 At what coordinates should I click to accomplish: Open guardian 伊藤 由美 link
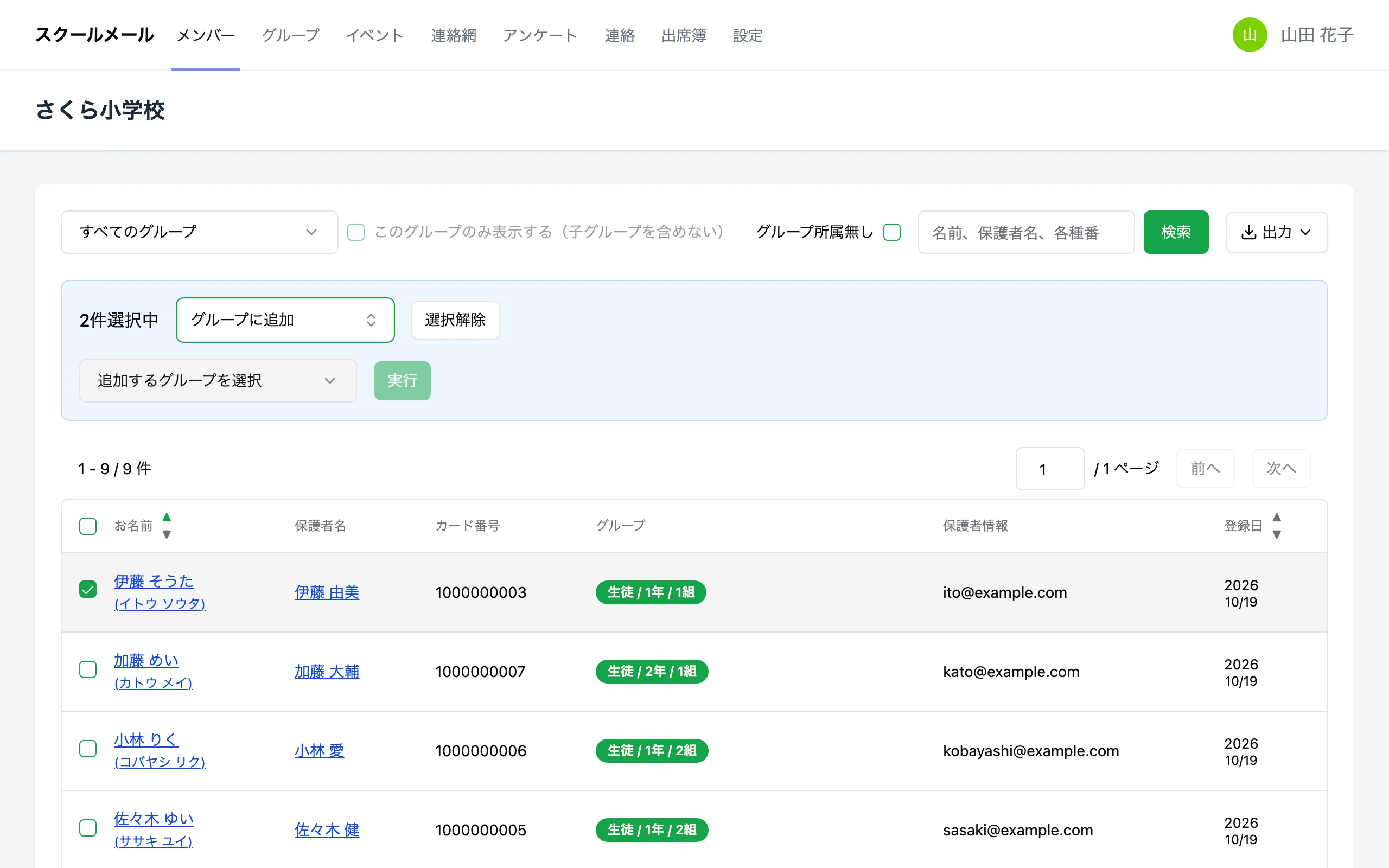click(327, 592)
